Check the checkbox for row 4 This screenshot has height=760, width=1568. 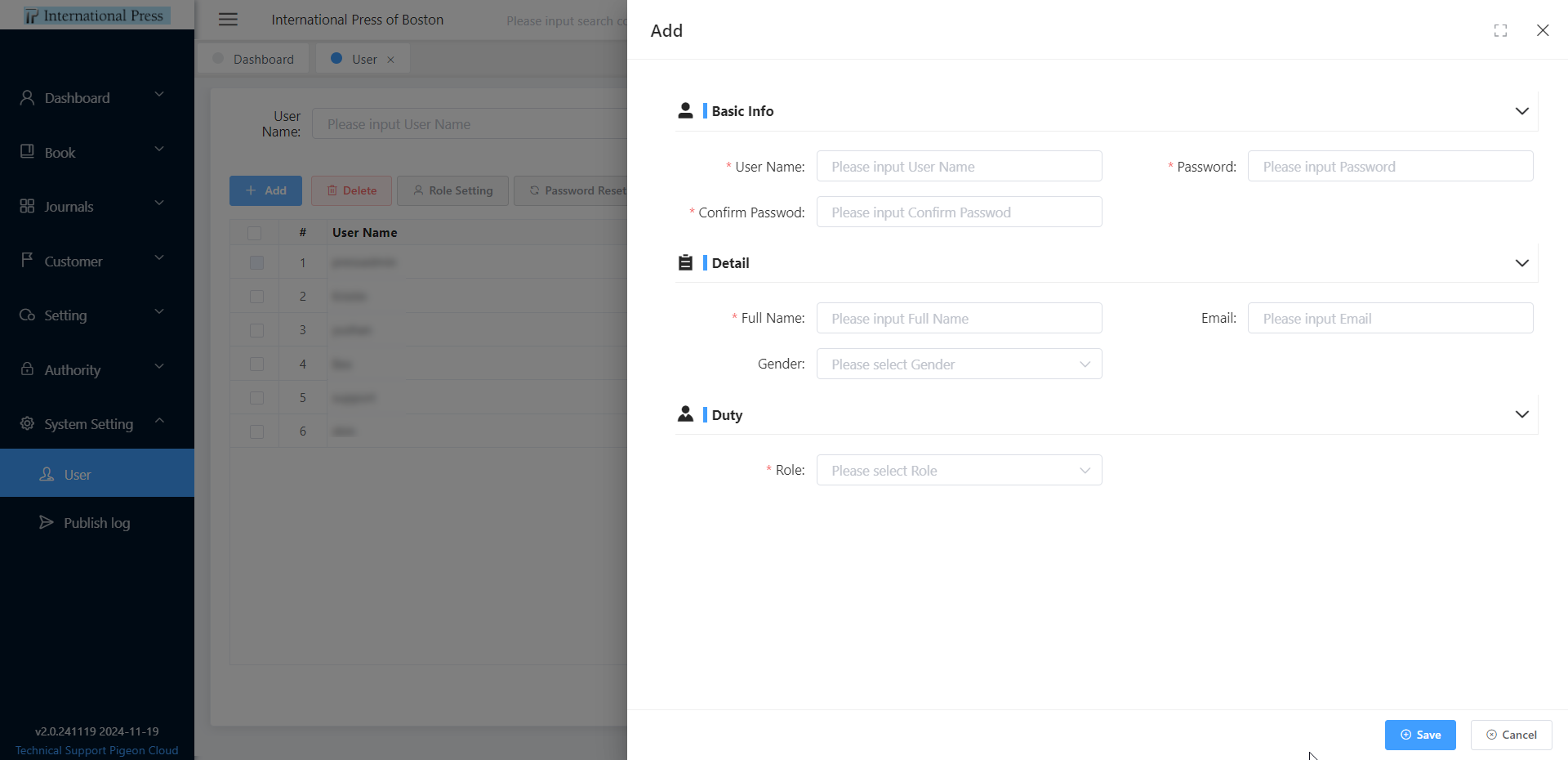click(256, 364)
